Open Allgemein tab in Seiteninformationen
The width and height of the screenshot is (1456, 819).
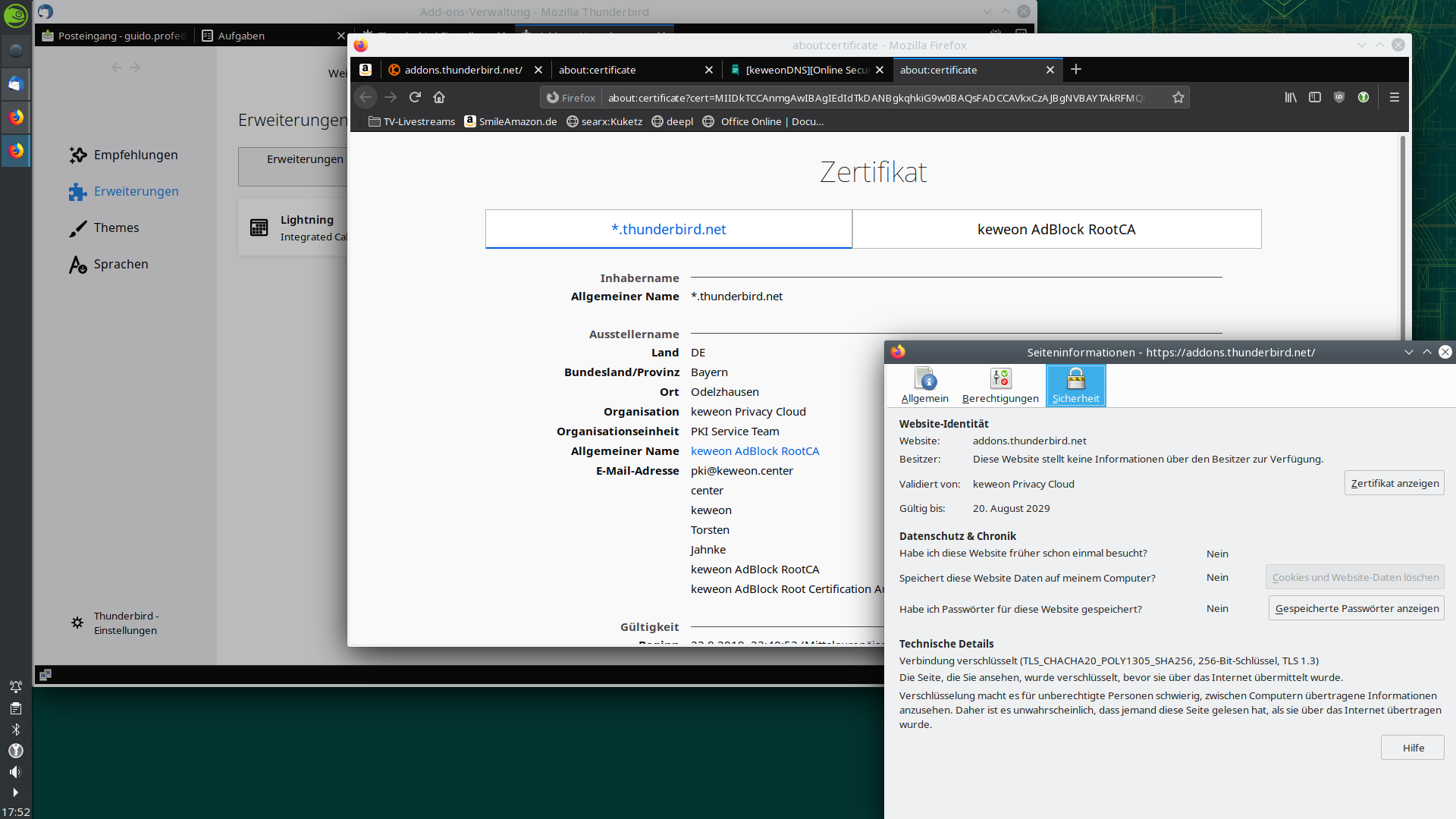pos(924,385)
